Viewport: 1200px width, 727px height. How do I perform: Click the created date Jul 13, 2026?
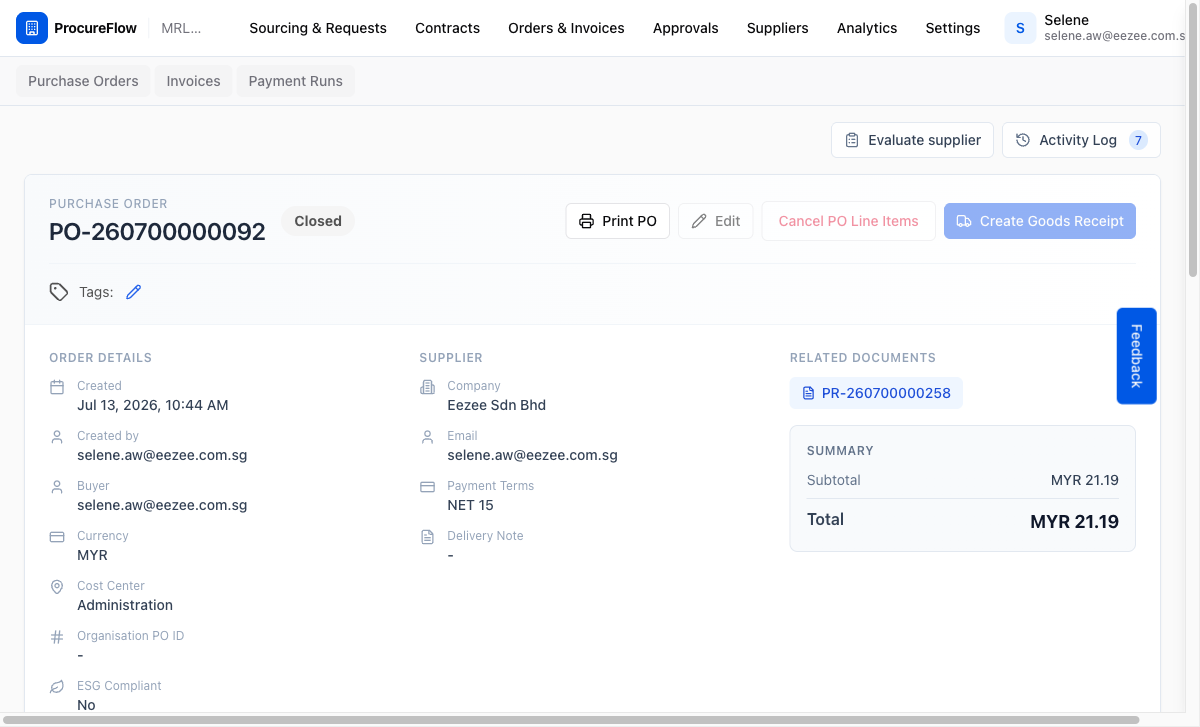pyautogui.click(x=153, y=405)
